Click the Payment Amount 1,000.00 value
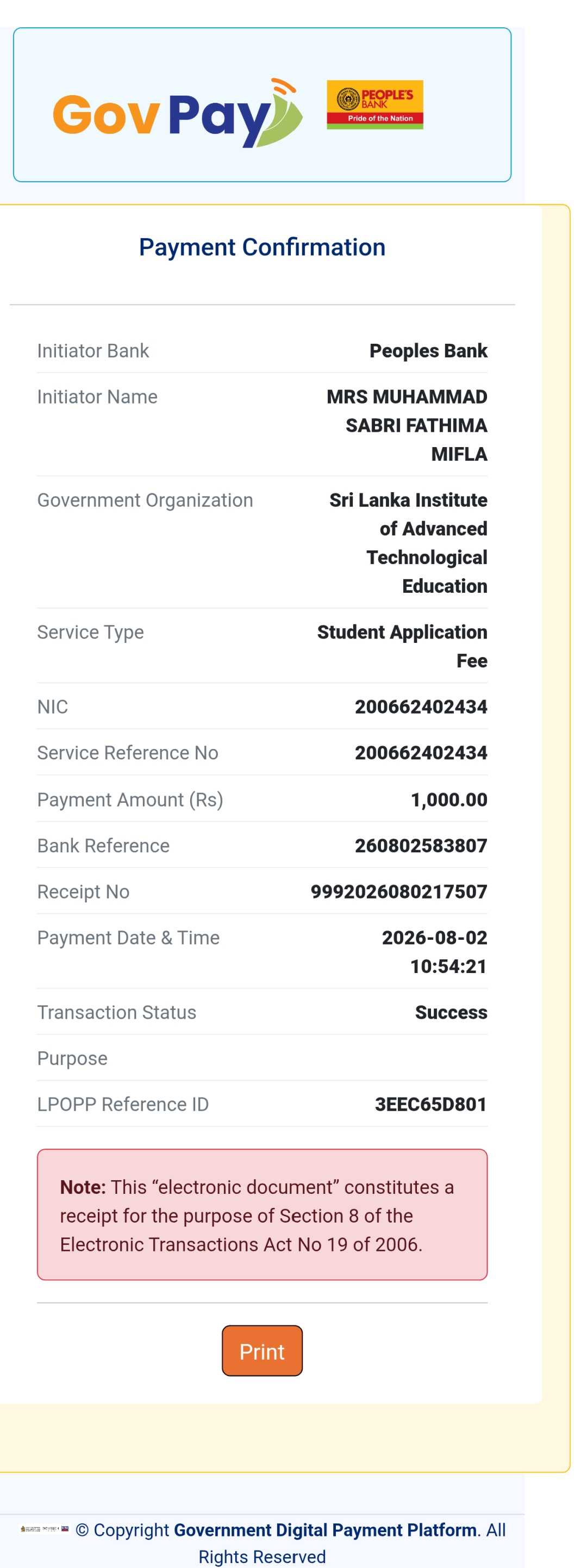This screenshot has height=1568, width=587. [449, 799]
